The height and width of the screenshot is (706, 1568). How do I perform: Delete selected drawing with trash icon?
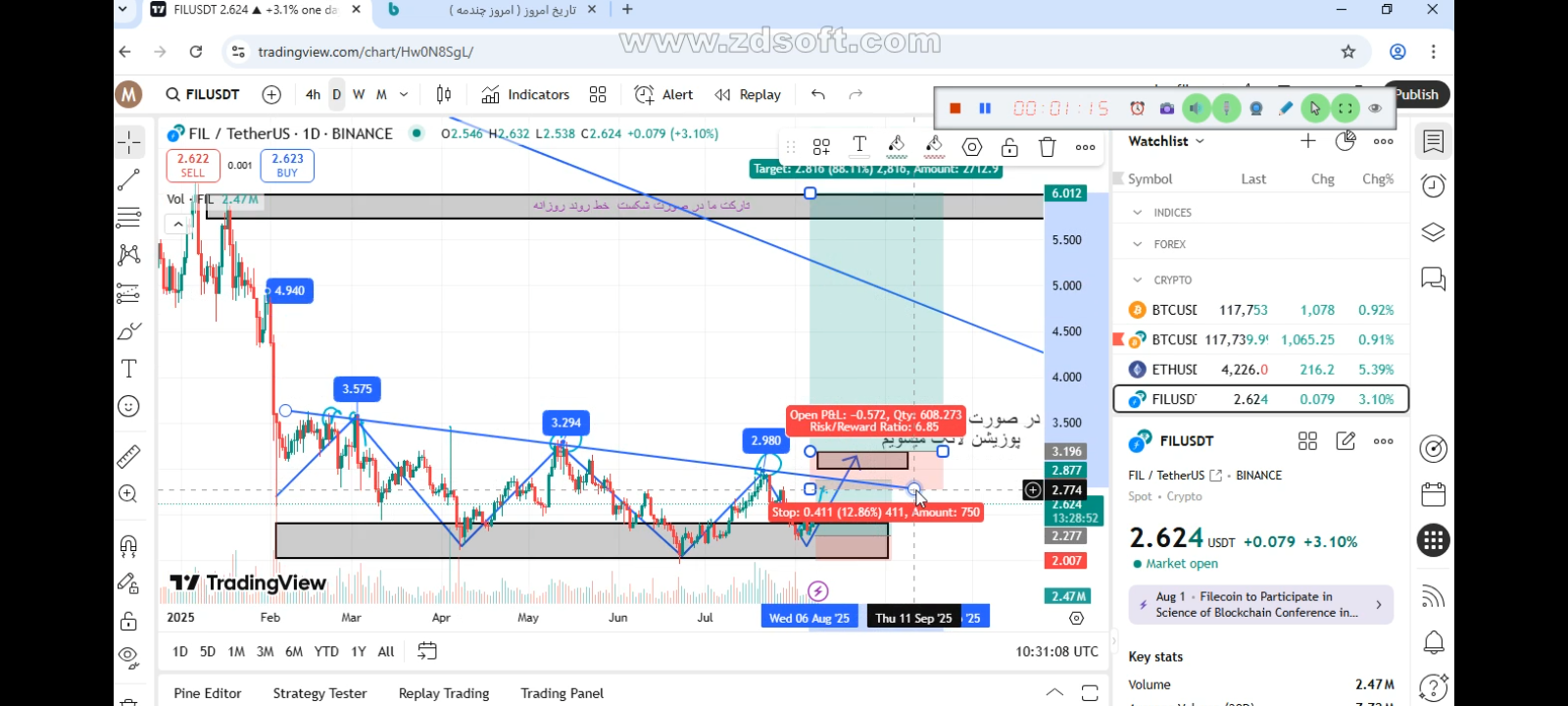[x=1047, y=147]
